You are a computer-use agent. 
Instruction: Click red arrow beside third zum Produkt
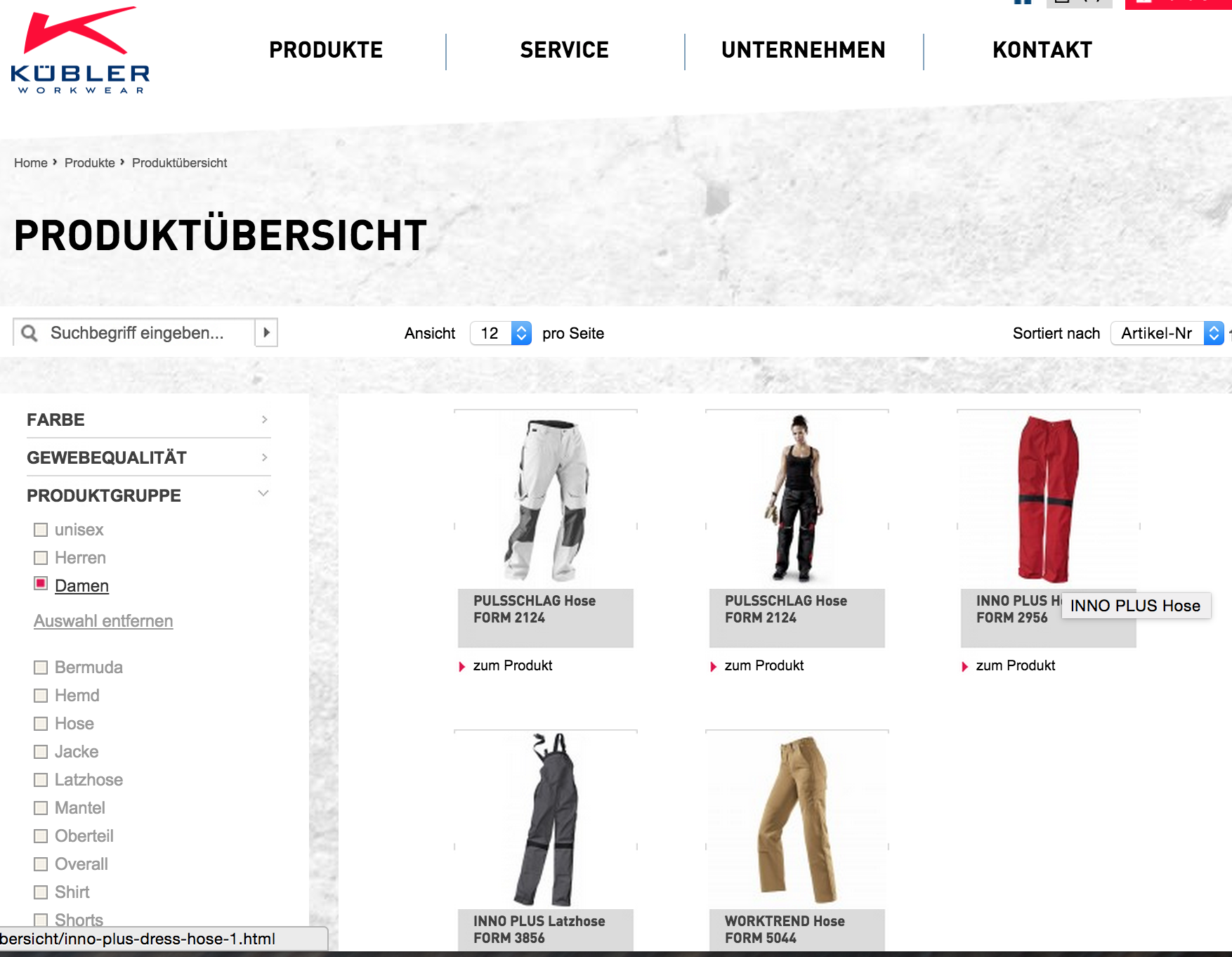pos(964,666)
